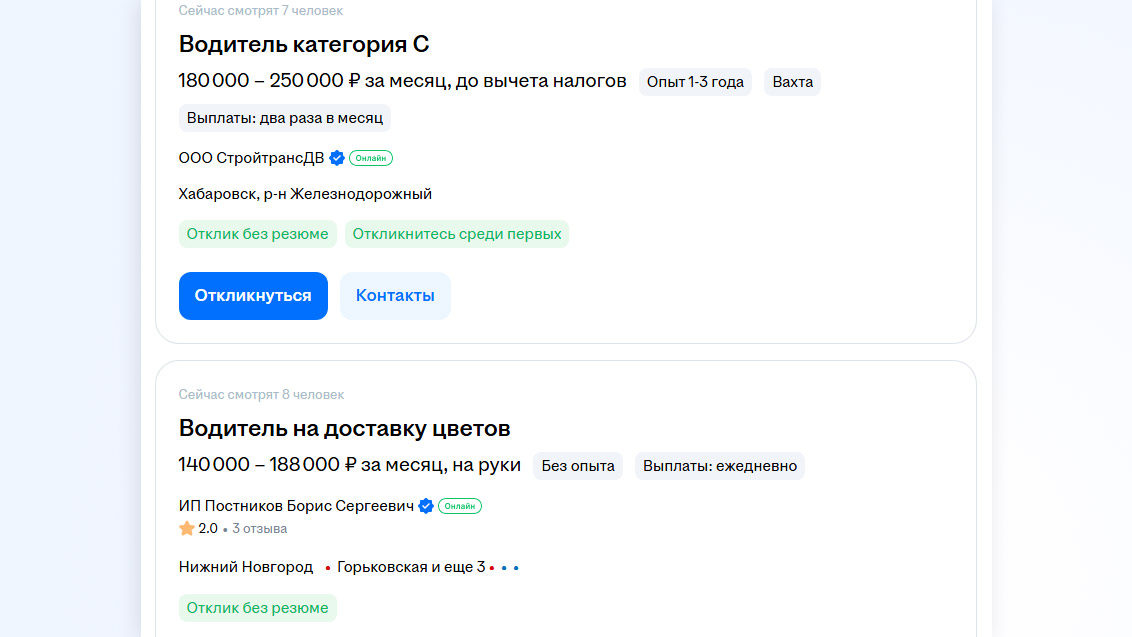Click the Онлайн badge for ООО СтройтрансДВ
Viewport: 1132px width, 637px height.
tap(371, 158)
